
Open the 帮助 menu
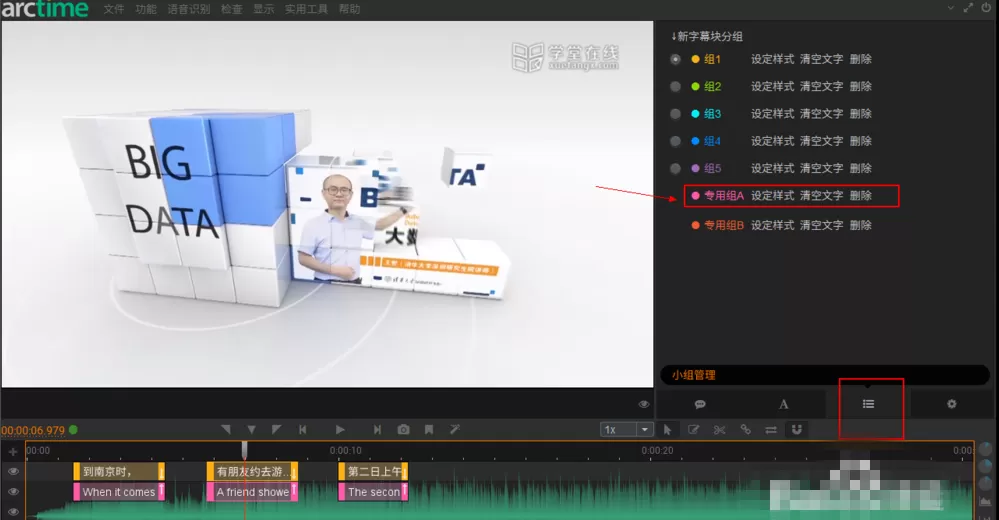coord(349,9)
